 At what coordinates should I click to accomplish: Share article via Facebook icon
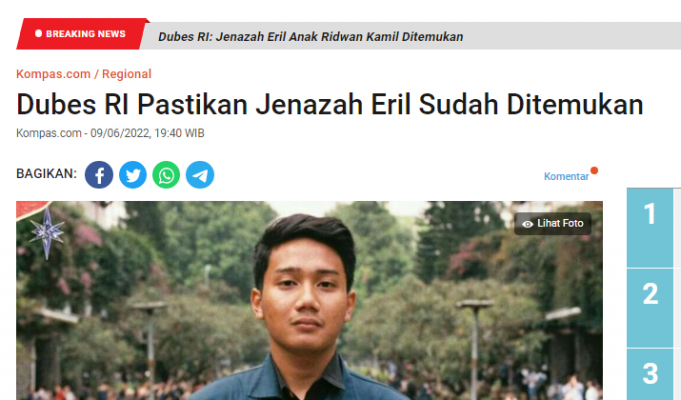99,175
